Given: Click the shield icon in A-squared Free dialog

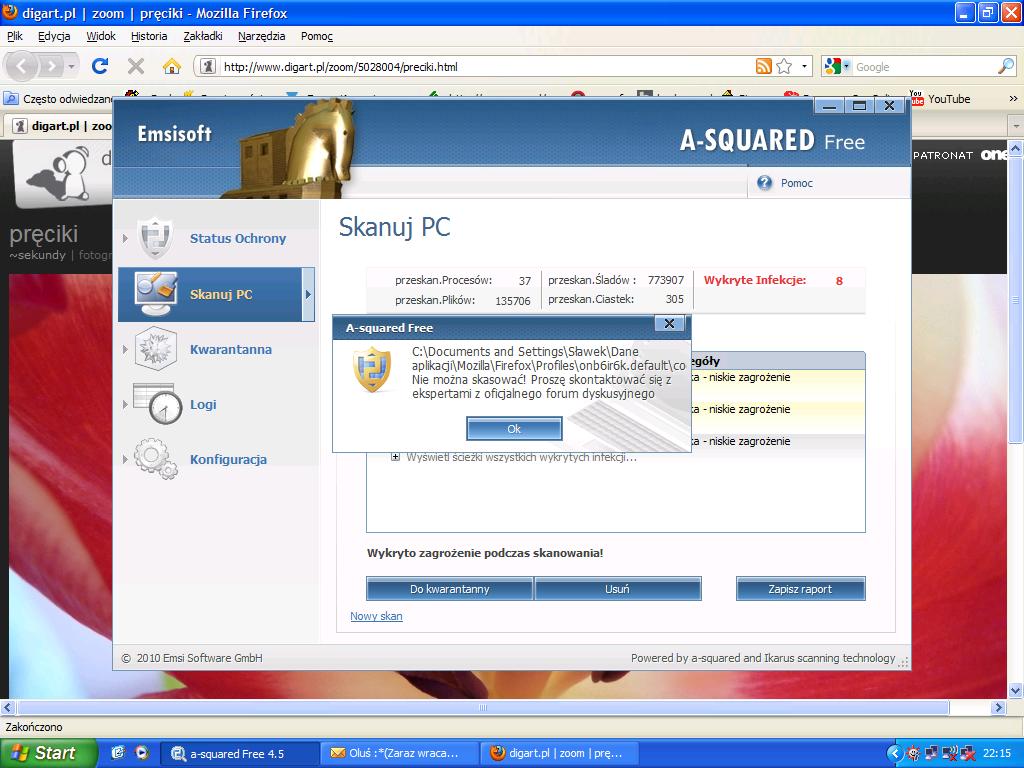Looking at the screenshot, I should [372, 370].
